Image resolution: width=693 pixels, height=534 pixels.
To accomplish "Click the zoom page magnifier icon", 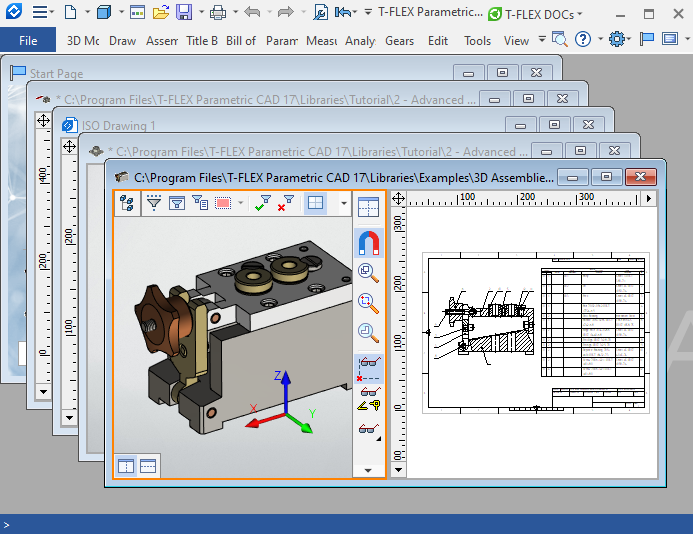I will [368, 333].
